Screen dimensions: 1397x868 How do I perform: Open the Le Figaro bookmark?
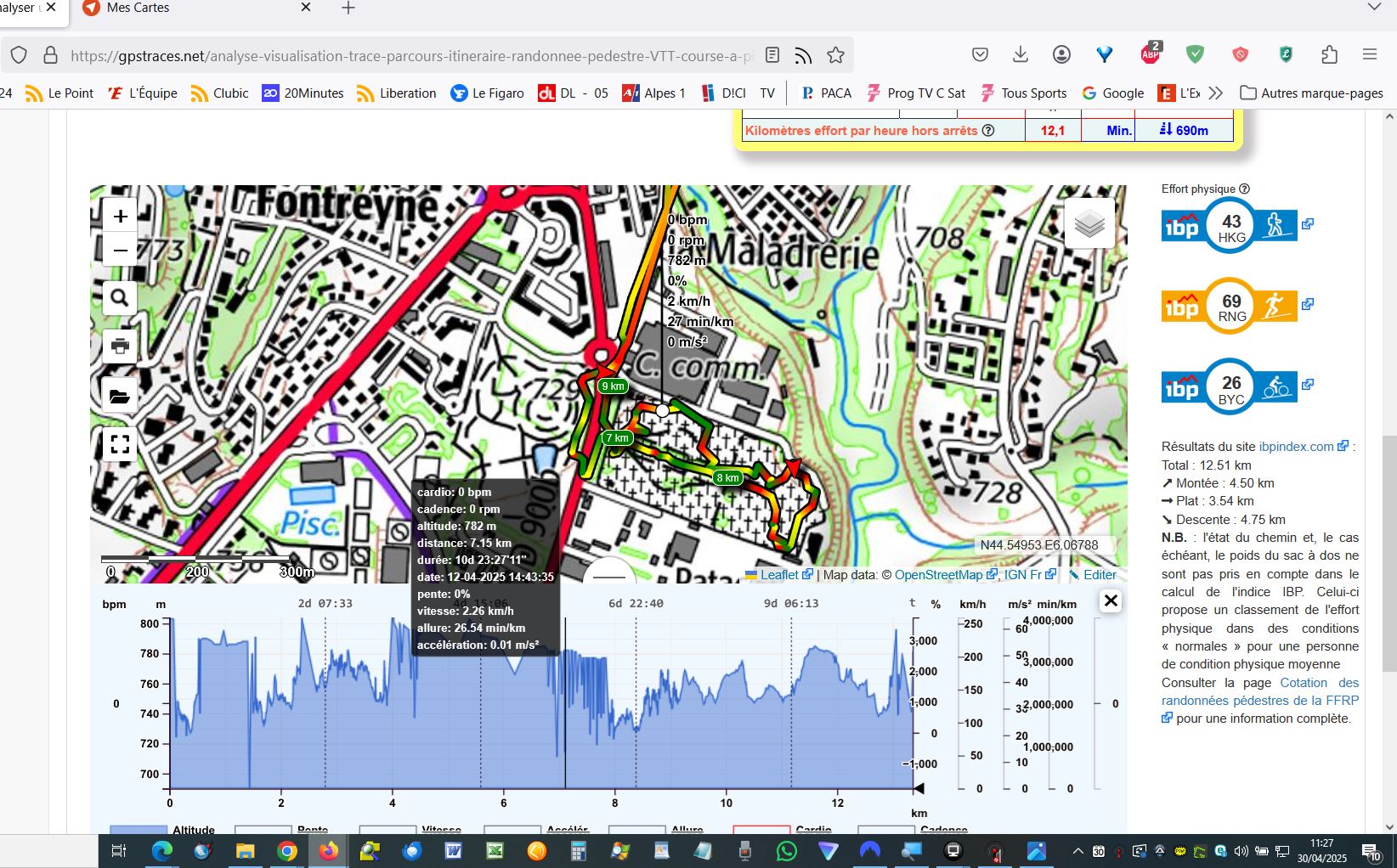point(488,93)
